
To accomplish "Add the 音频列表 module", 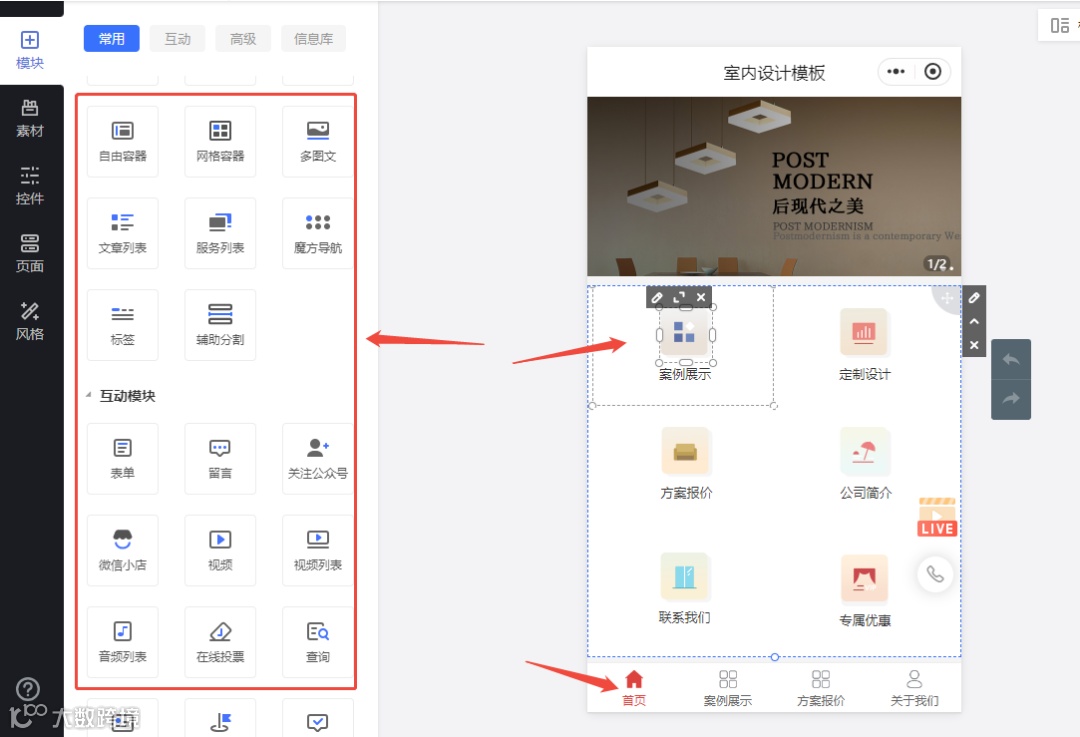I will pyautogui.click(x=123, y=641).
